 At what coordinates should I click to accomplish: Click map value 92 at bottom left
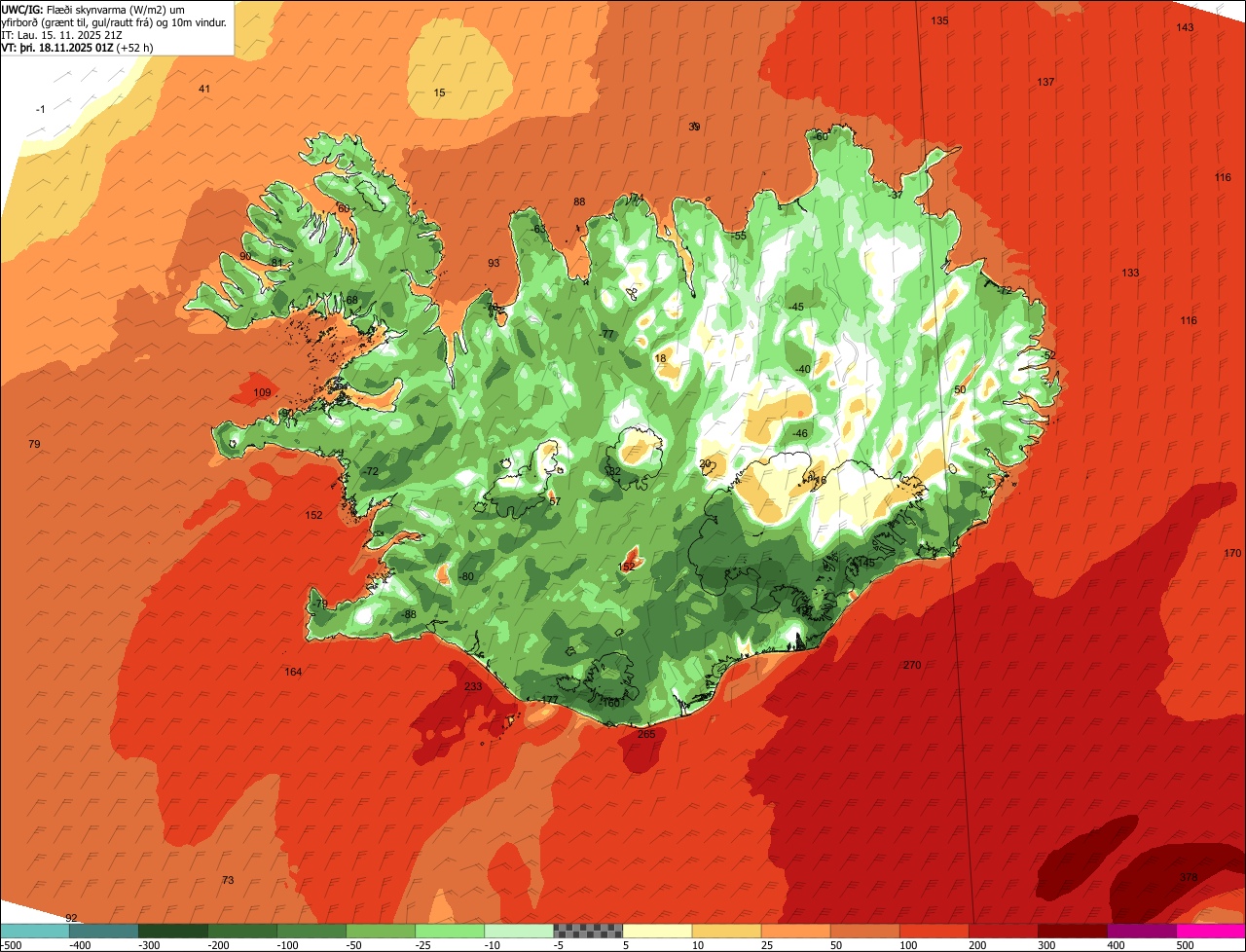[x=71, y=918]
